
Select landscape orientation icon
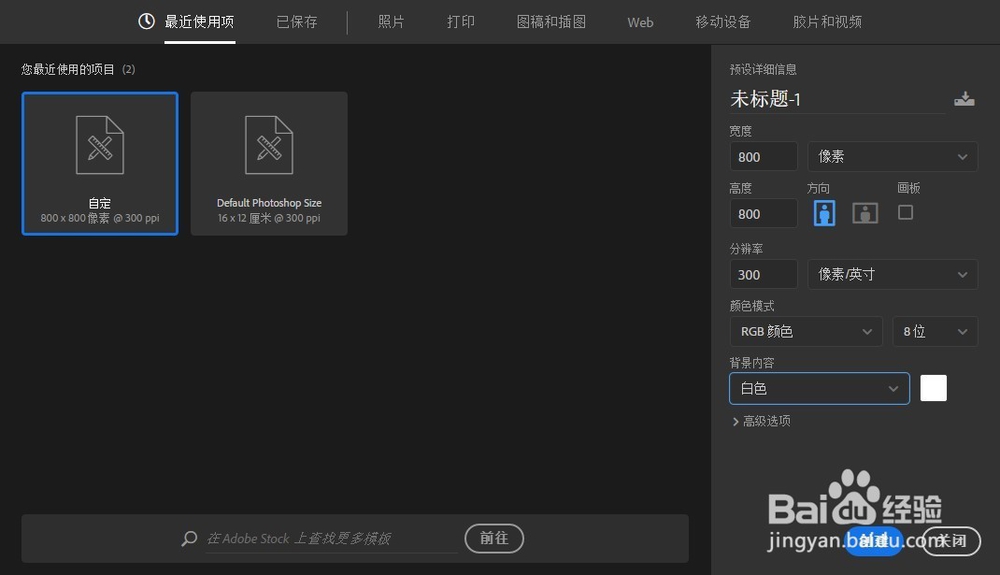pos(865,213)
